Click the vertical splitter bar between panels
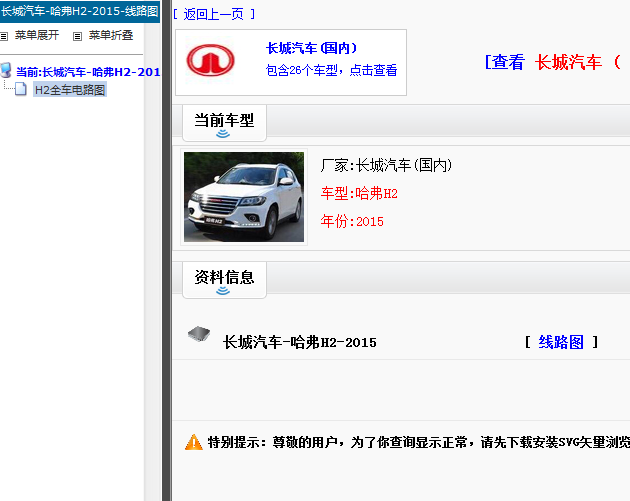This screenshot has height=501, width=630. pyautogui.click(x=167, y=250)
